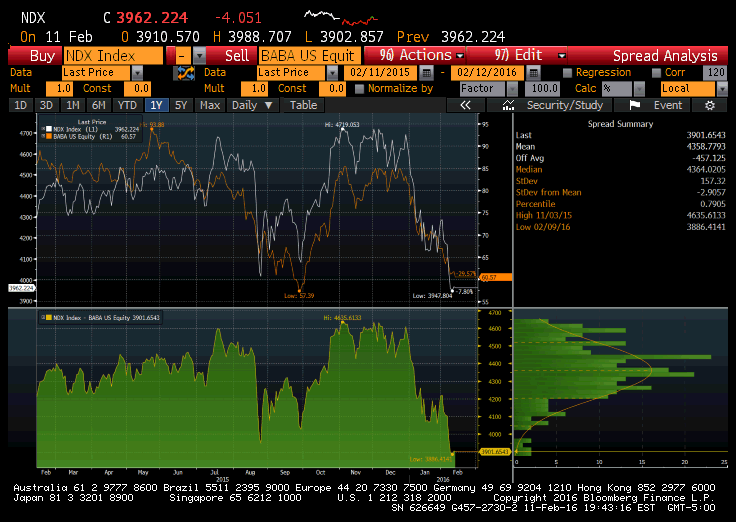Edit the normalize factor 100.0 field

(544, 89)
